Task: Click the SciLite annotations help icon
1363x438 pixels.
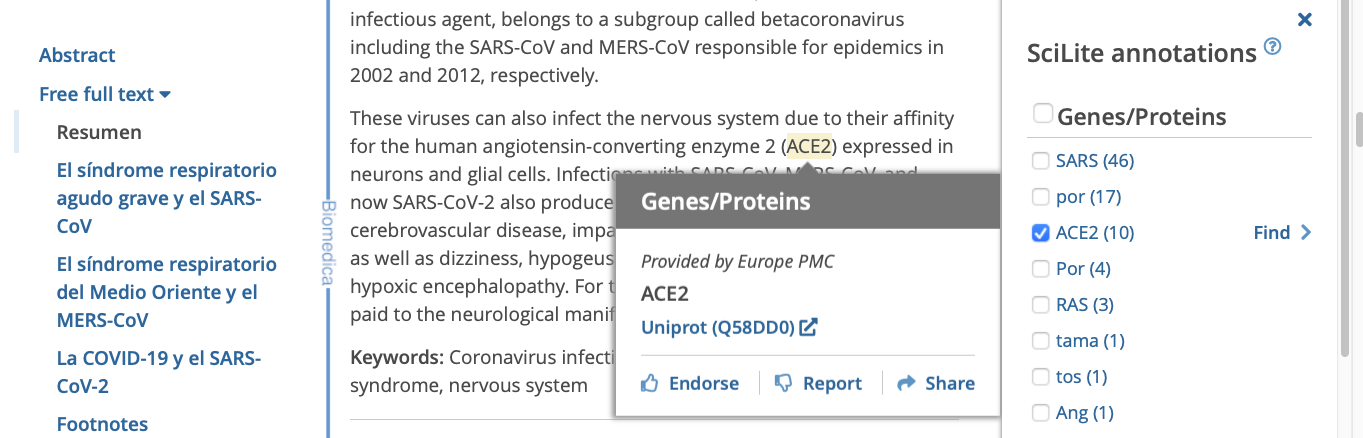Action: [x=1272, y=46]
